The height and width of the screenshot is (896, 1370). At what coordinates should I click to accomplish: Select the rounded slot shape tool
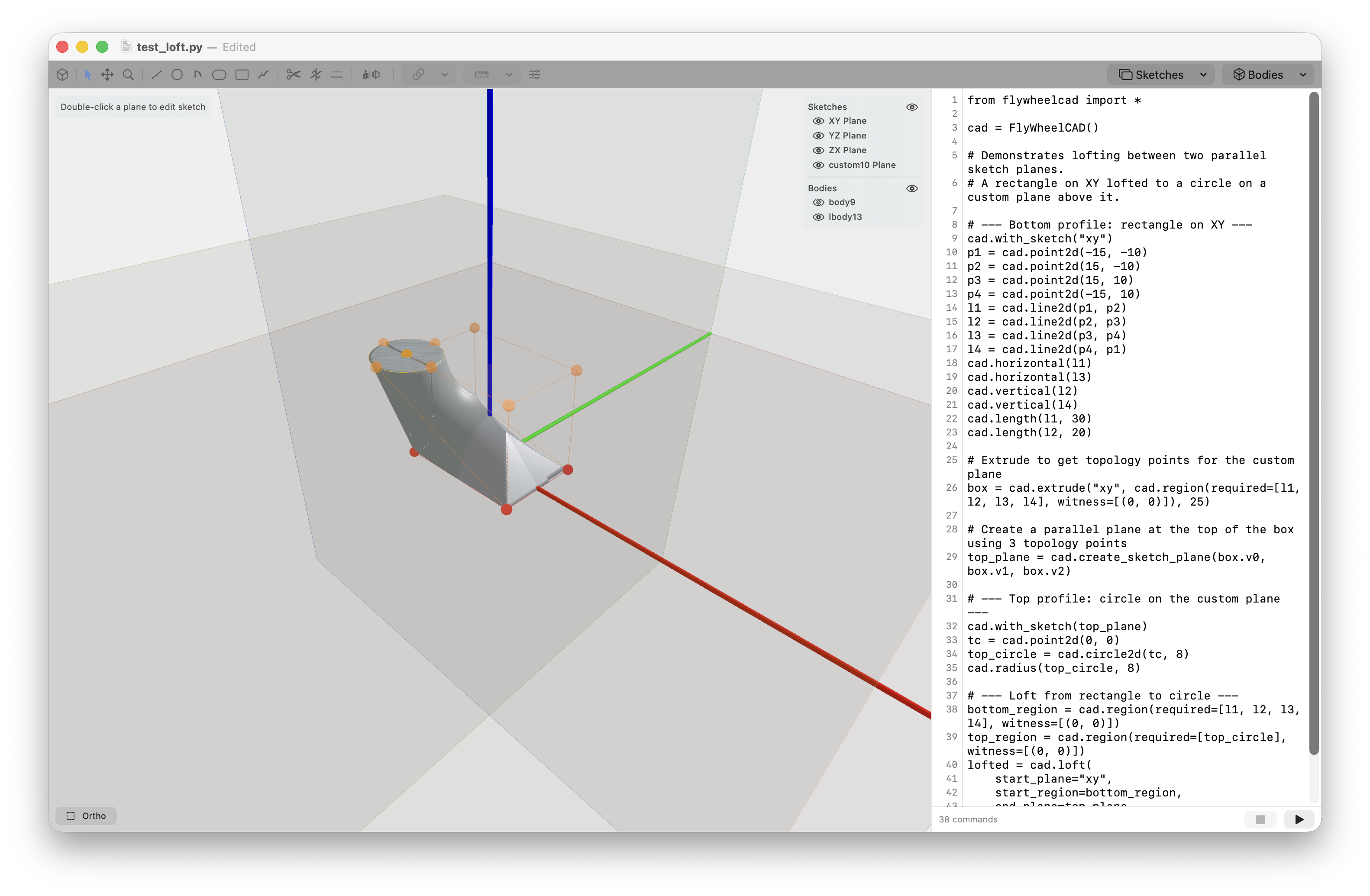pos(219,75)
